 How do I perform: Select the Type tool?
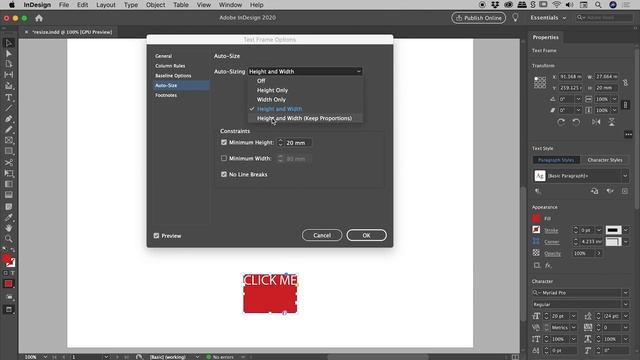9,97
